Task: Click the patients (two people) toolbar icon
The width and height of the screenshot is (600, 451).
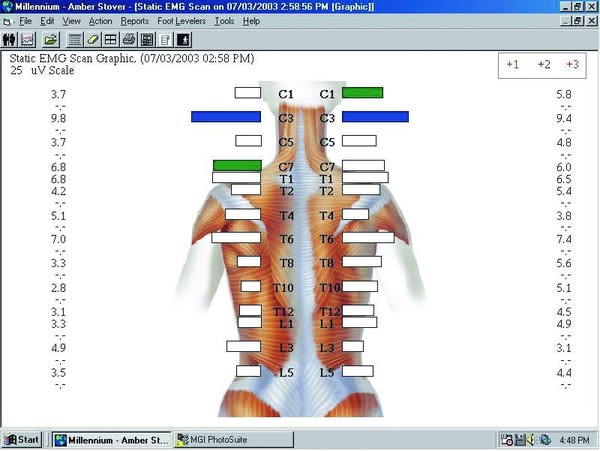Action: pos(10,40)
